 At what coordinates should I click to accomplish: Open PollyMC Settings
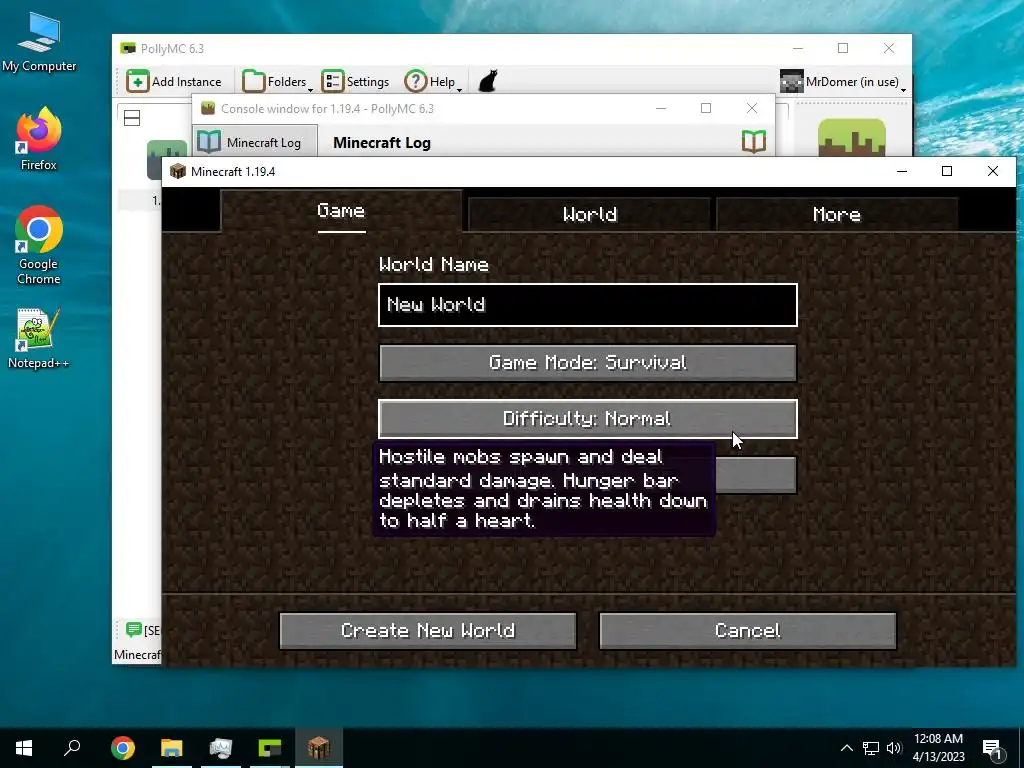click(x=355, y=82)
